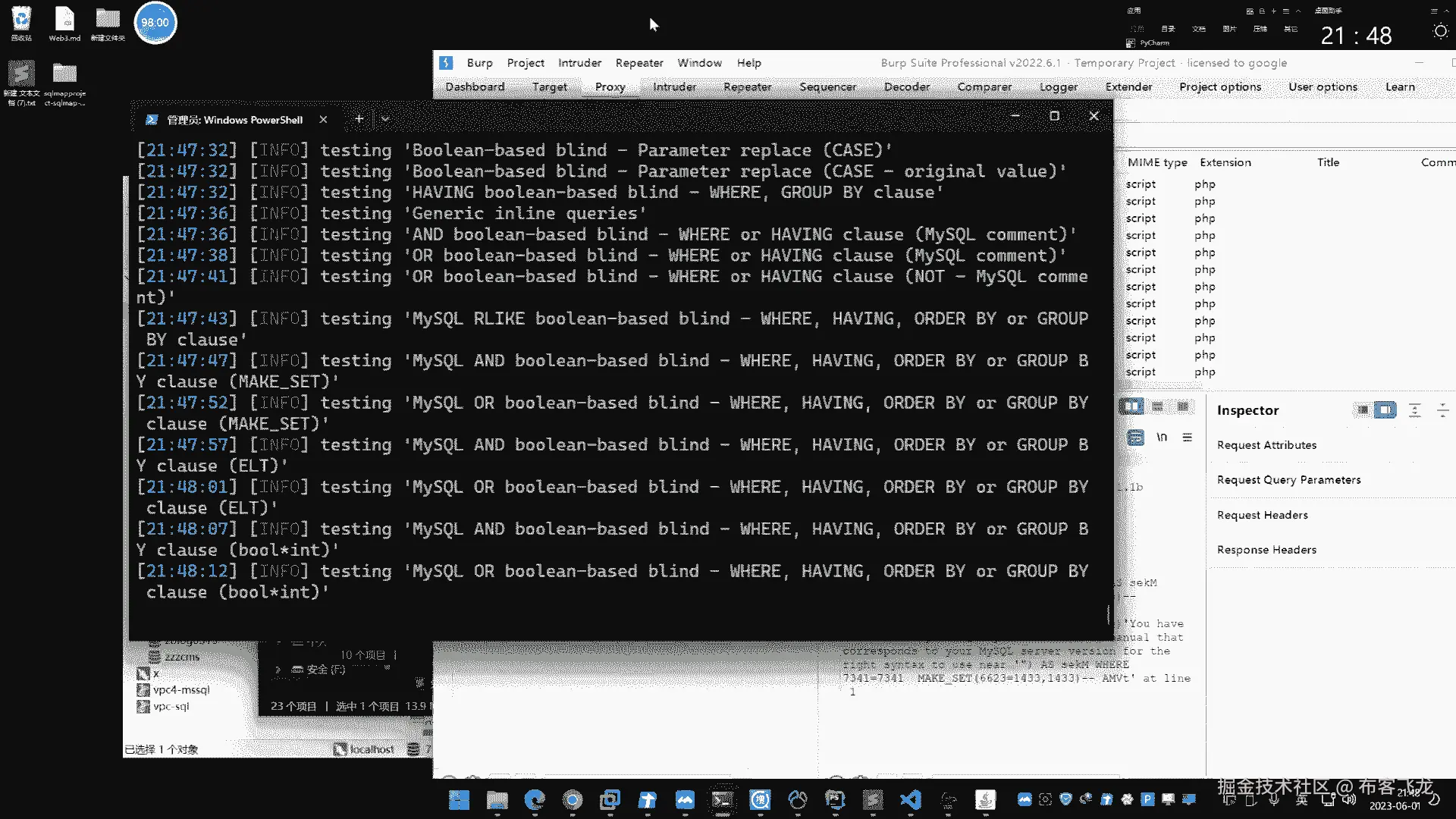Click the PowerShell window vertical scrollbar
Image resolution: width=1456 pixels, height=819 pixels.
(1108, 613)
